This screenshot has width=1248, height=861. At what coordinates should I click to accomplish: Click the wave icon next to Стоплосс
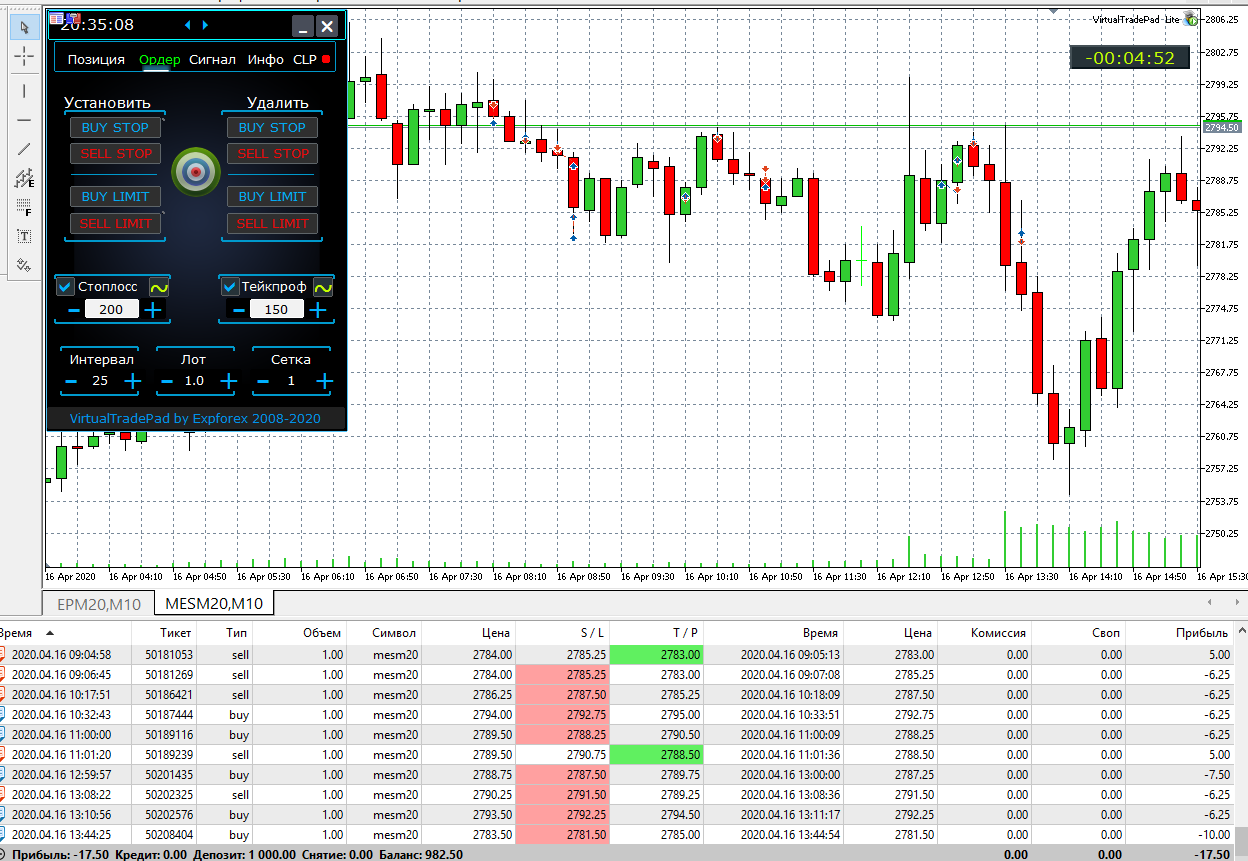160,287
